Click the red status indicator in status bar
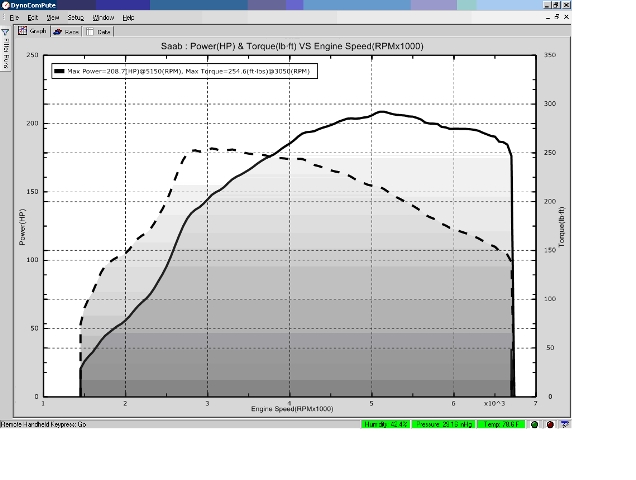636x480 pixels. tap(550, 425)
